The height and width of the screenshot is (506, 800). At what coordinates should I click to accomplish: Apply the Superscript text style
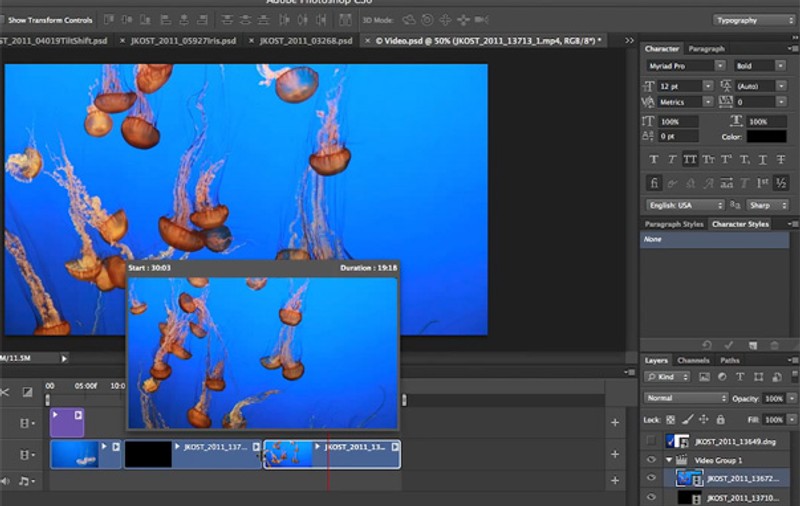(x=727, y=160)
